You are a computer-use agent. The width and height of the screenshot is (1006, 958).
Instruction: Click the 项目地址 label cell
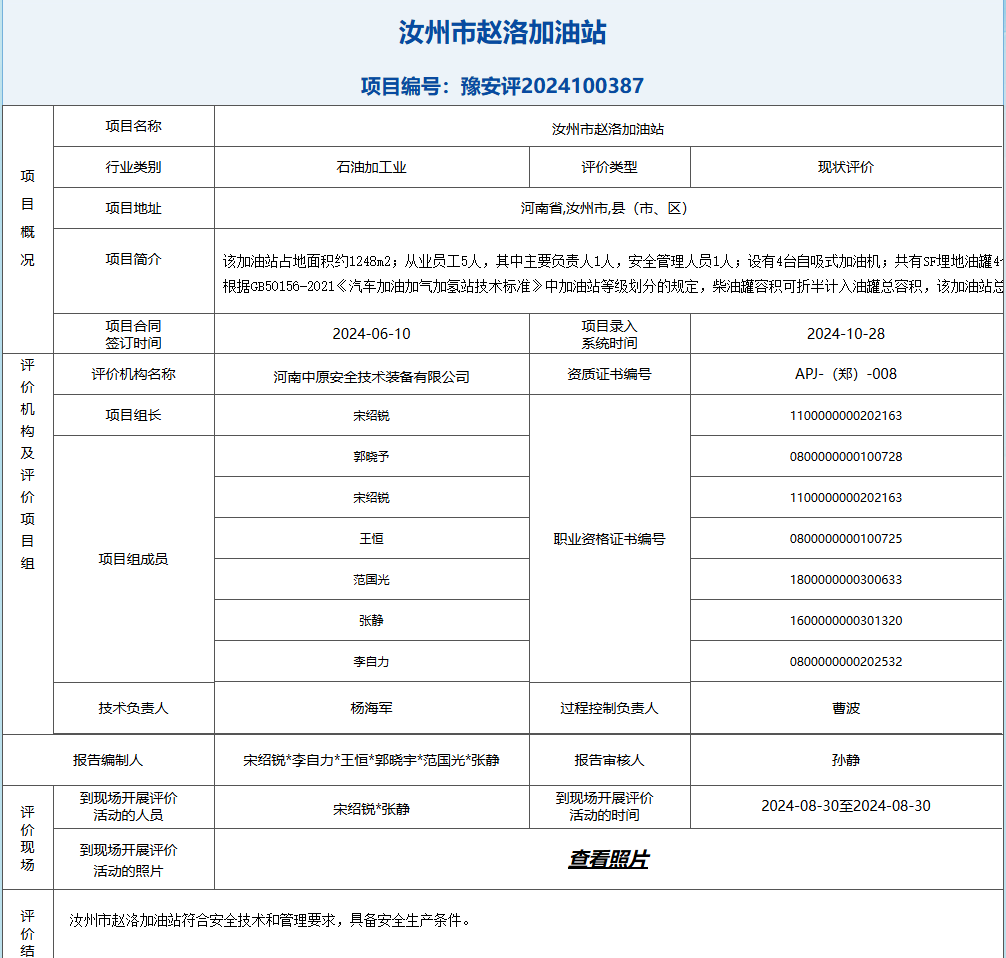point(133,209)
